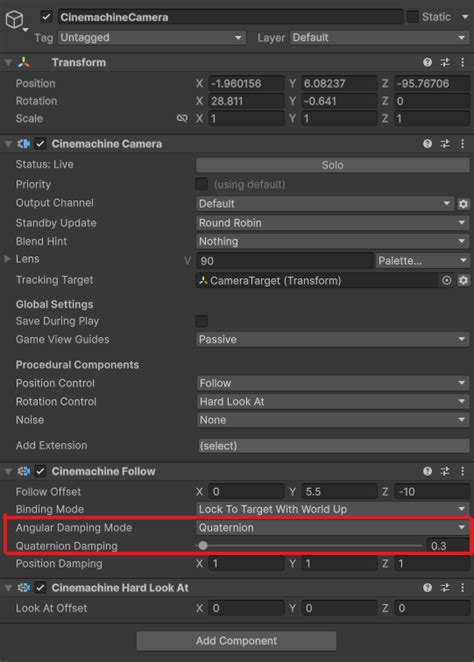Click the Add Component button
Image resolution: width=474 pixels, height=662 pixels.
tap(236, 641)
